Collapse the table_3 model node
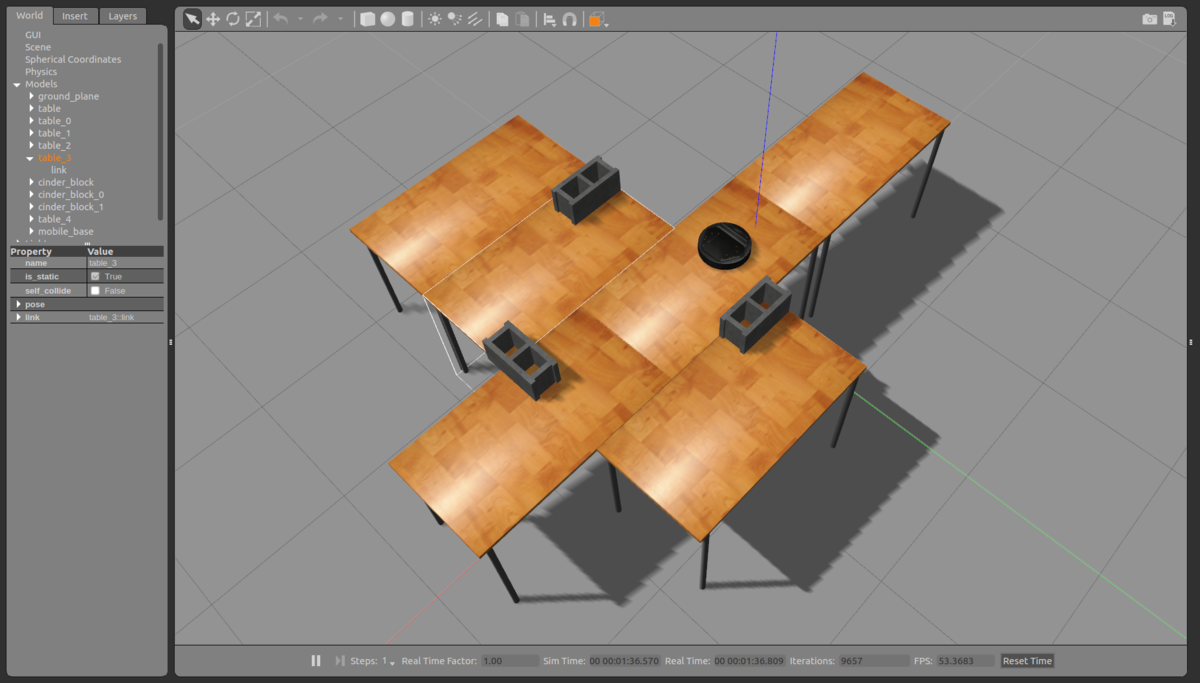The image size is (1200, 683). pos(30,158)
